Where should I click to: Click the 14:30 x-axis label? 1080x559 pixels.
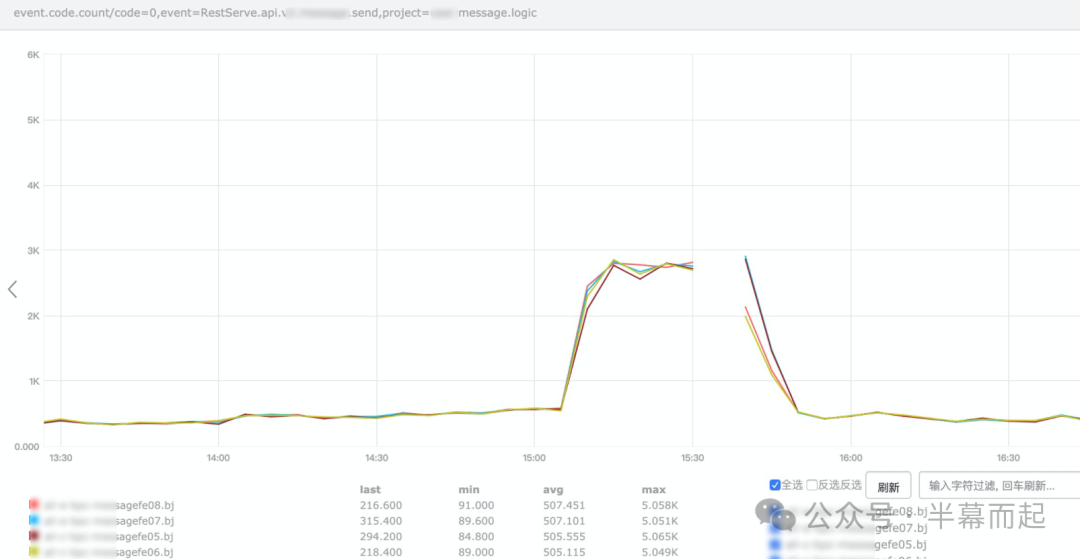[377, 458]
